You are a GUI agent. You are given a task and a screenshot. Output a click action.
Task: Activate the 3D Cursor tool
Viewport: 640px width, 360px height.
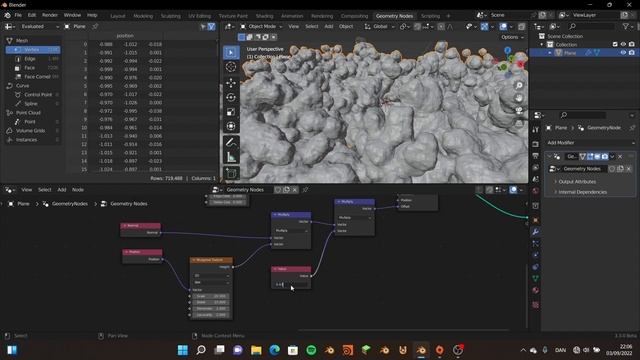tap(231, 67)
